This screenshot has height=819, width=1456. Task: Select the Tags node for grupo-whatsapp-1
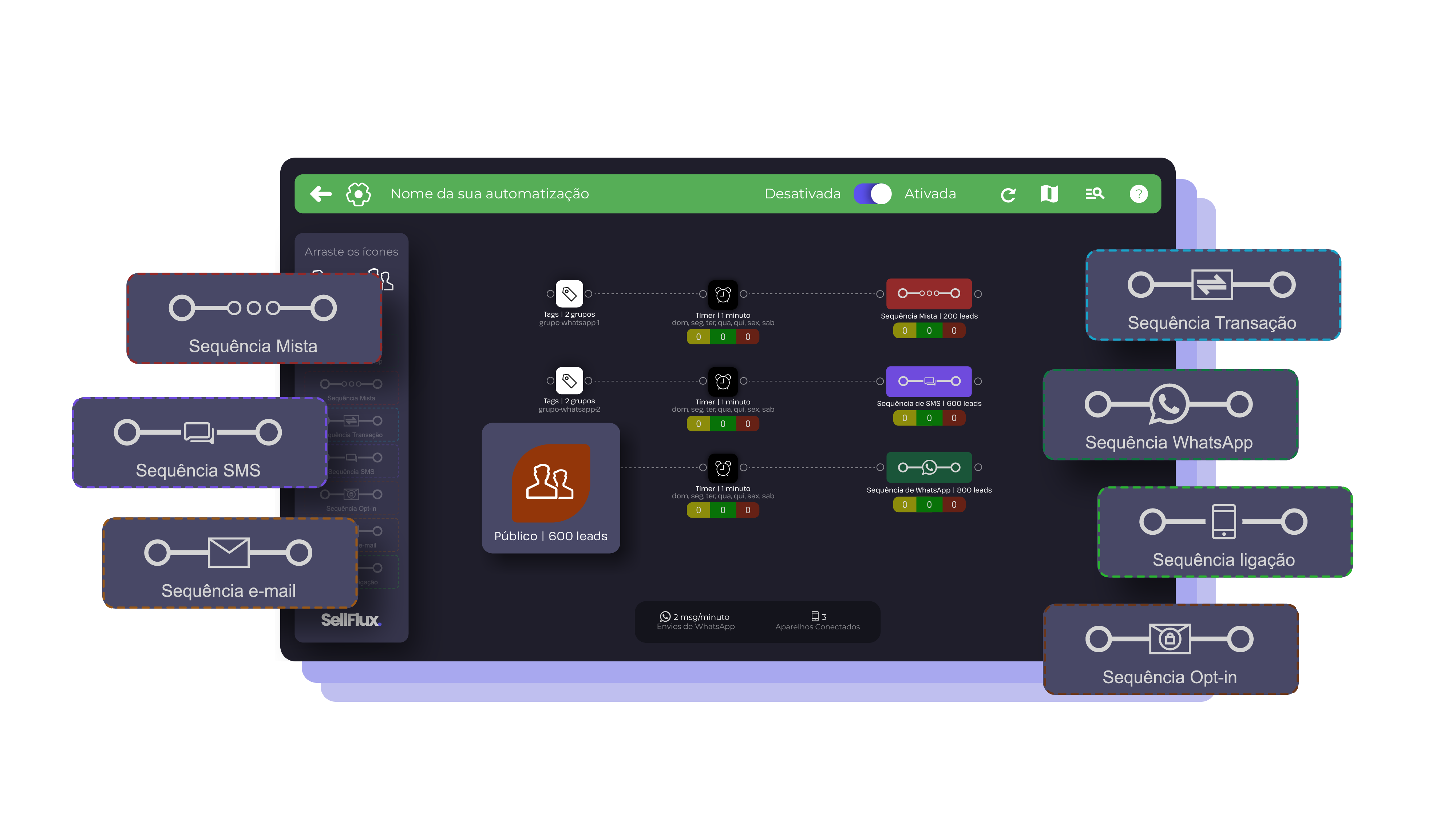click(569, 293)
